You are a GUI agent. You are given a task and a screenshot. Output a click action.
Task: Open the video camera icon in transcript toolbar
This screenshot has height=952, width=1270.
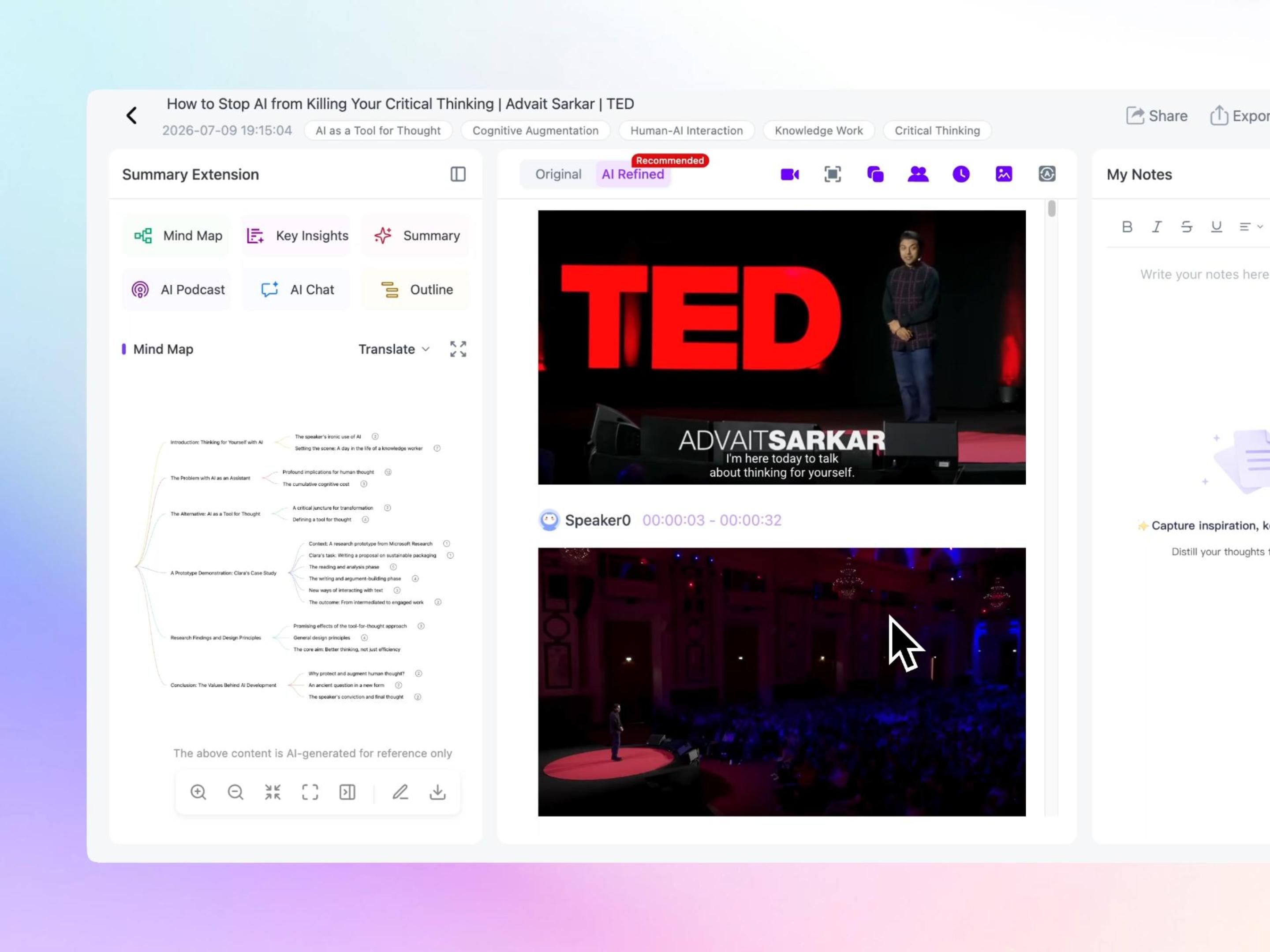(x=789, y=174)
